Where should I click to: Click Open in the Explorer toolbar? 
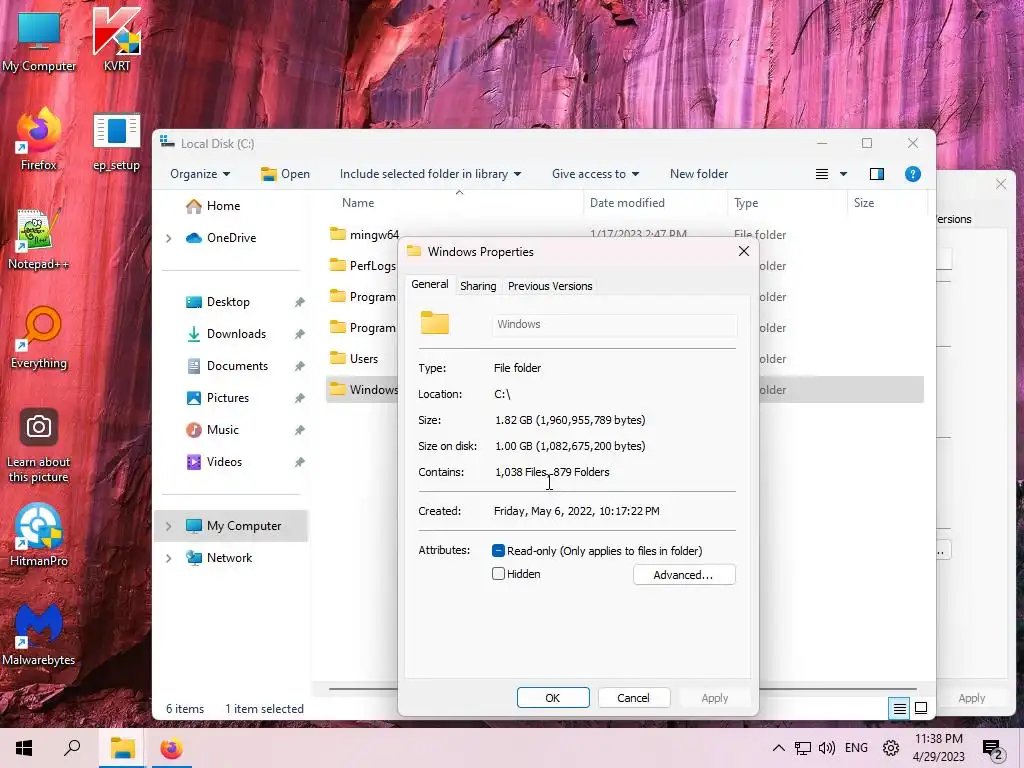click(285, 174)
